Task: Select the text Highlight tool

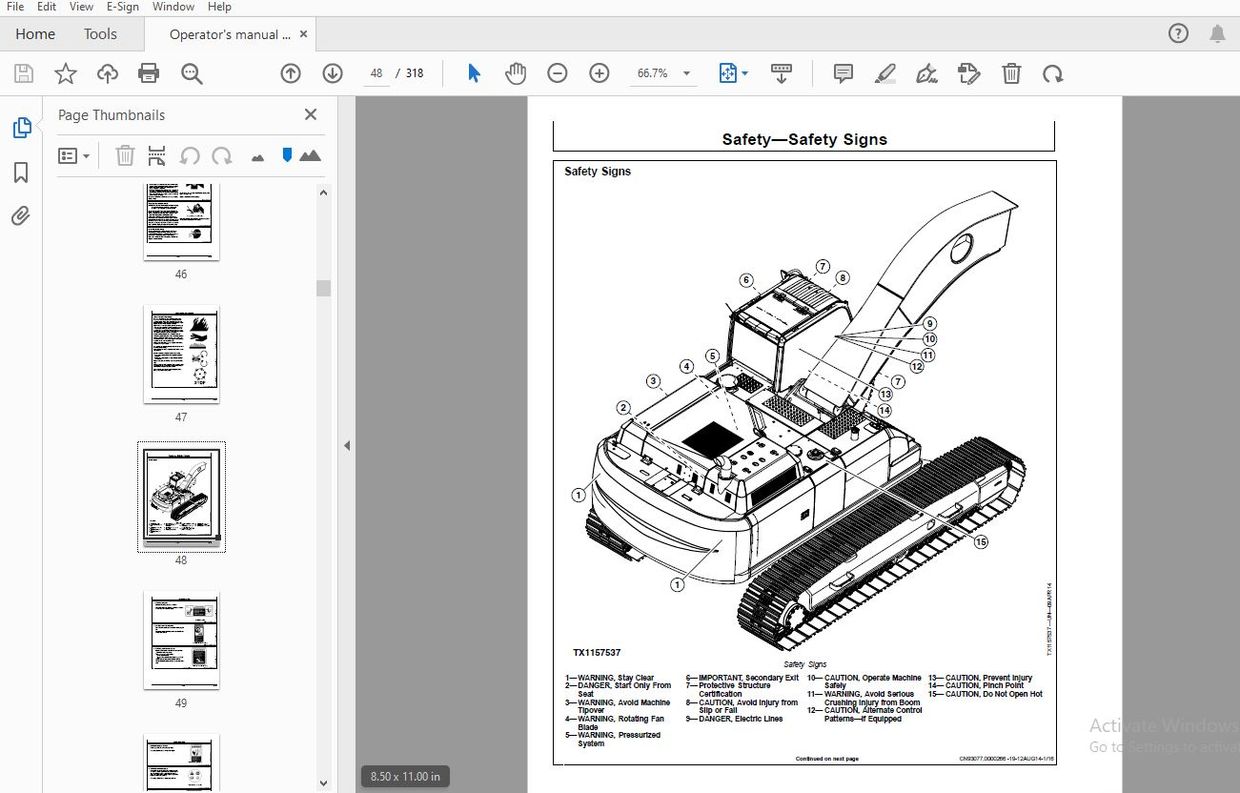Action: tap(885, 73)
